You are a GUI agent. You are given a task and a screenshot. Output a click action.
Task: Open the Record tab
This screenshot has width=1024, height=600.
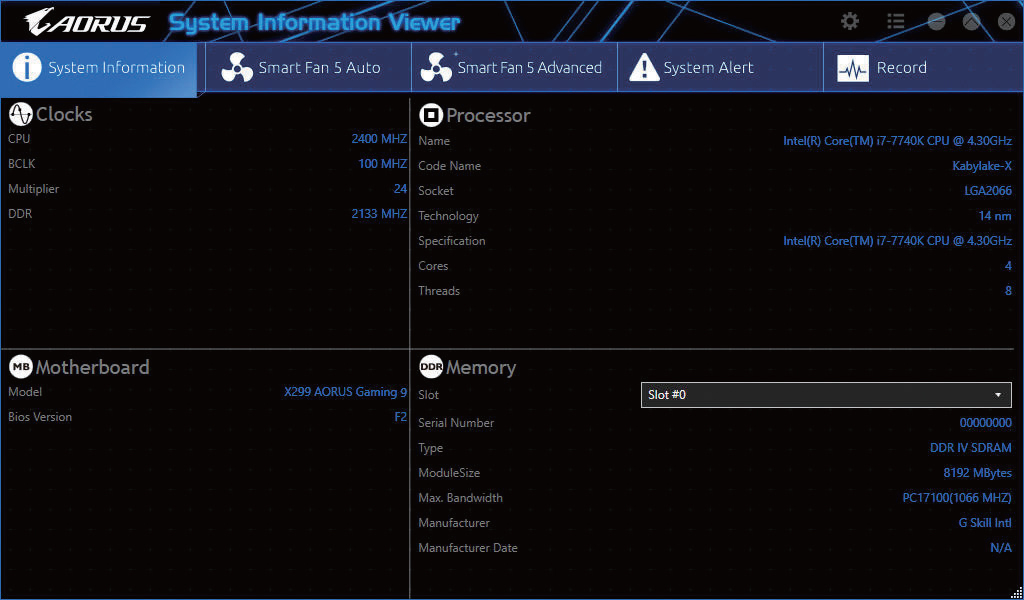coord(901,68)
